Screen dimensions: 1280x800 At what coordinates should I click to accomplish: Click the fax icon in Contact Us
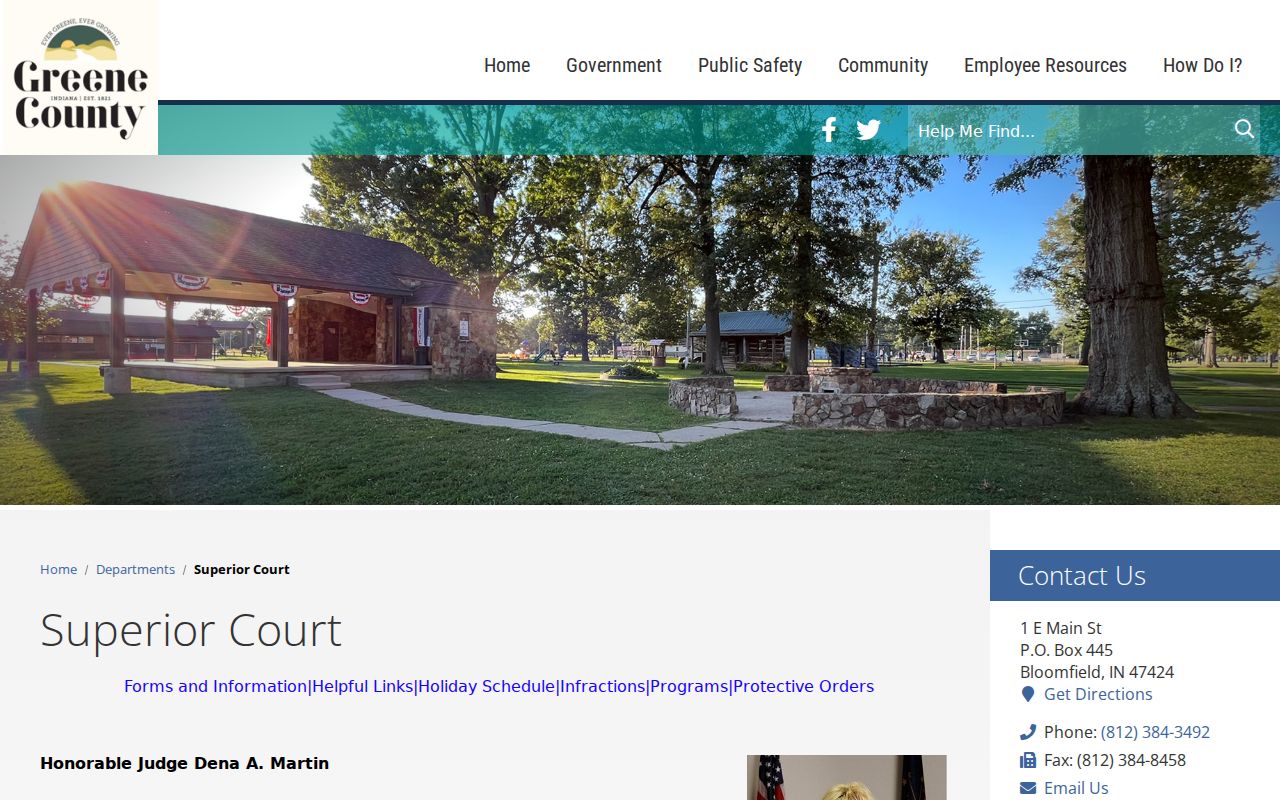coord(1028,760)
